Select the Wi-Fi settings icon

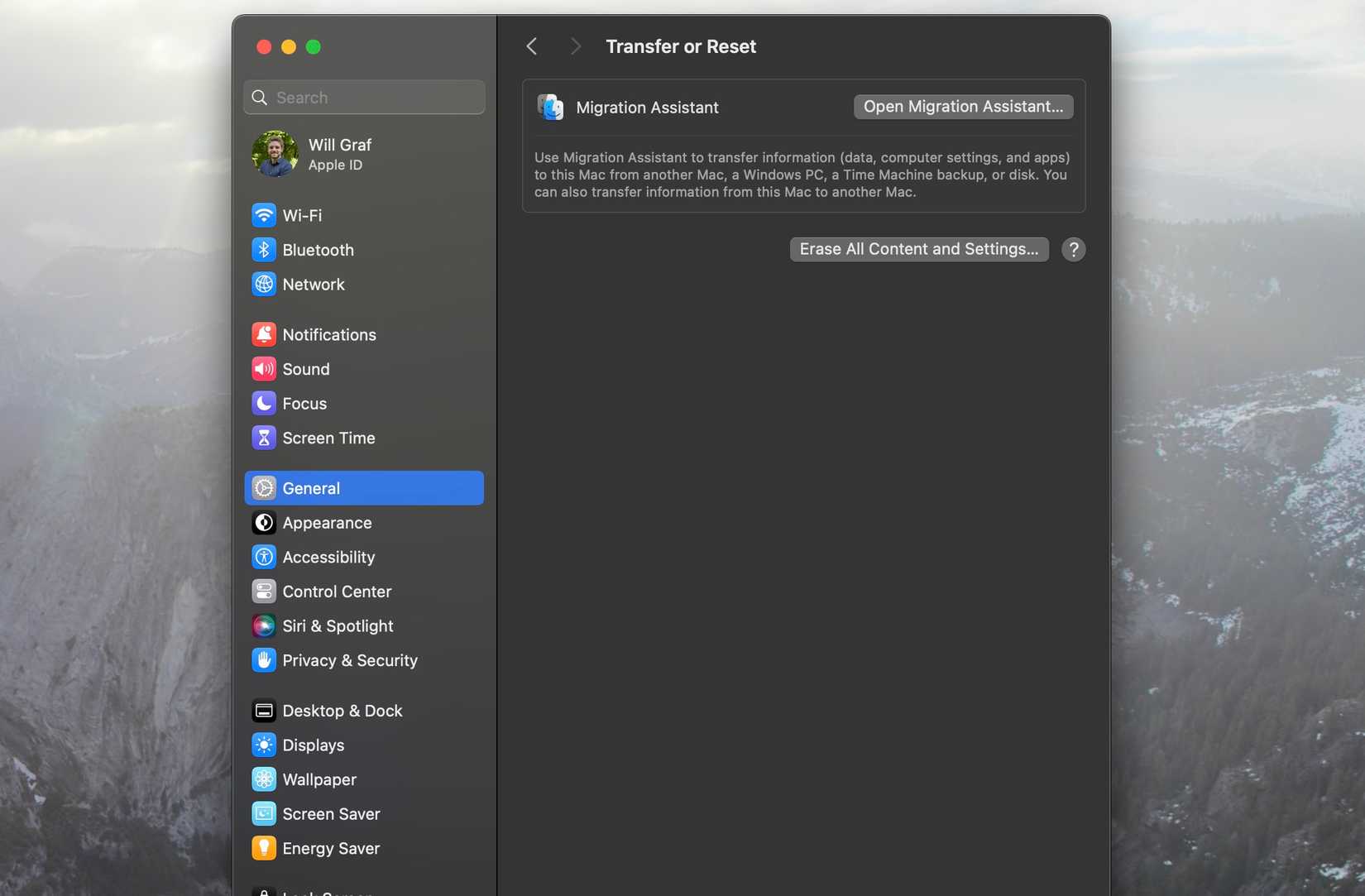pyautogui.click(x=263, y=214)
